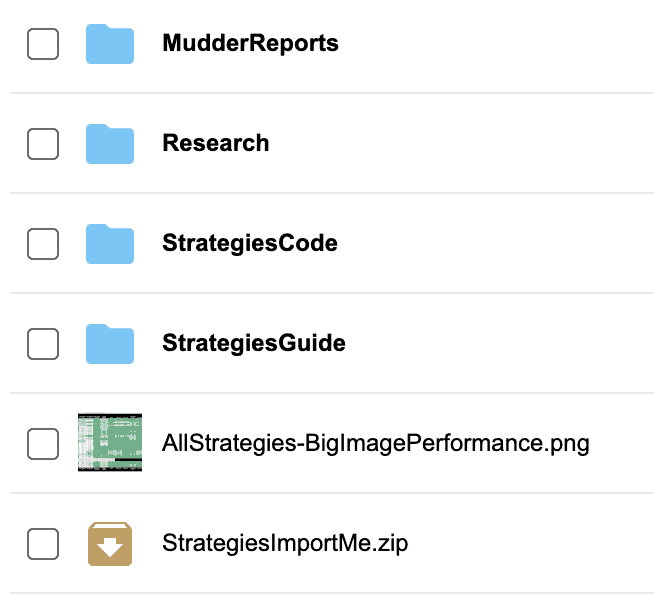Navigate into the Research folder name
The height and width of the screenshot is (608, 654).
click(x=215, y=143)
